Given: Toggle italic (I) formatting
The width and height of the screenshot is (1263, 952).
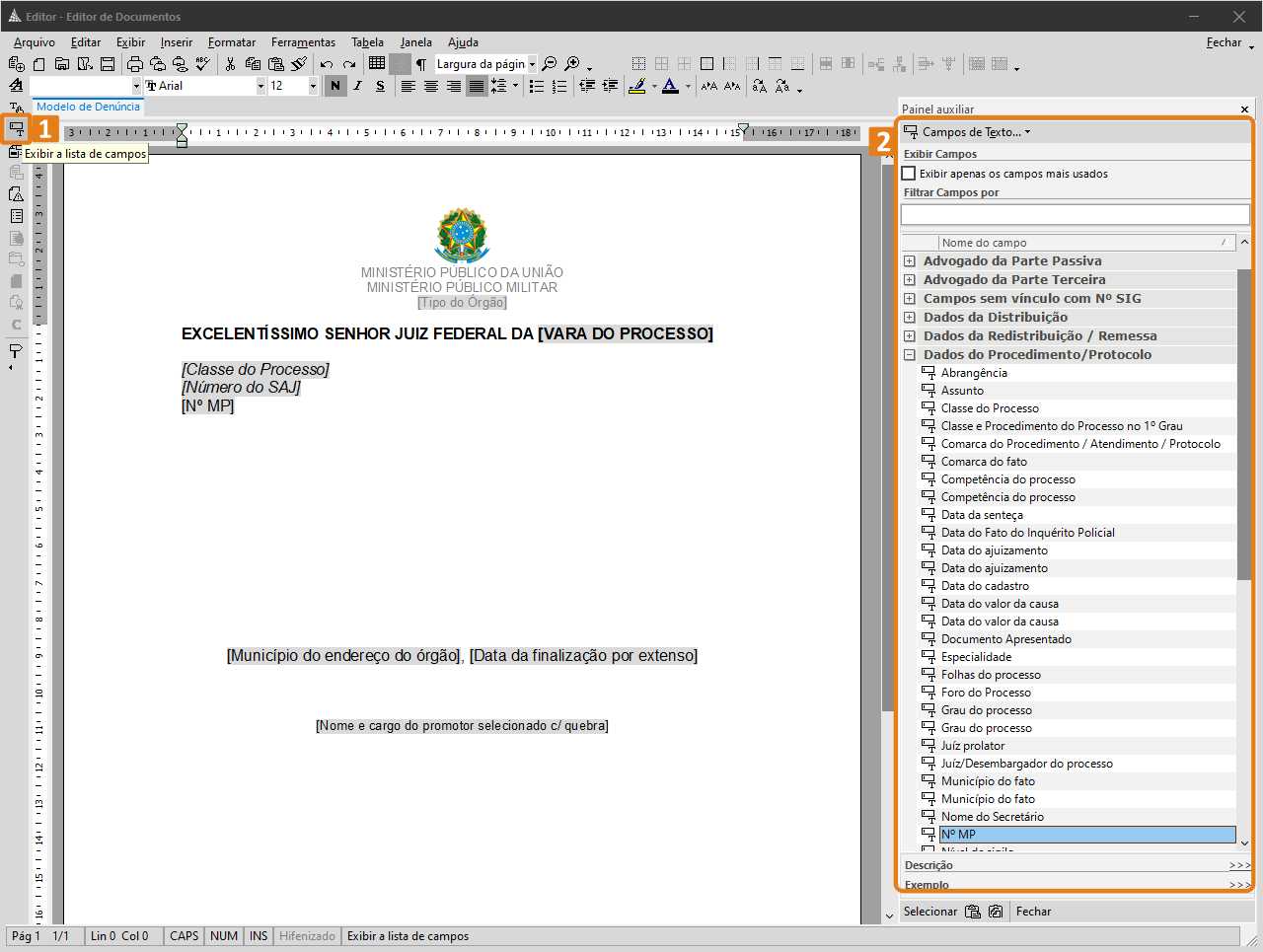Looking at the screenshot, I should point(357,86).
